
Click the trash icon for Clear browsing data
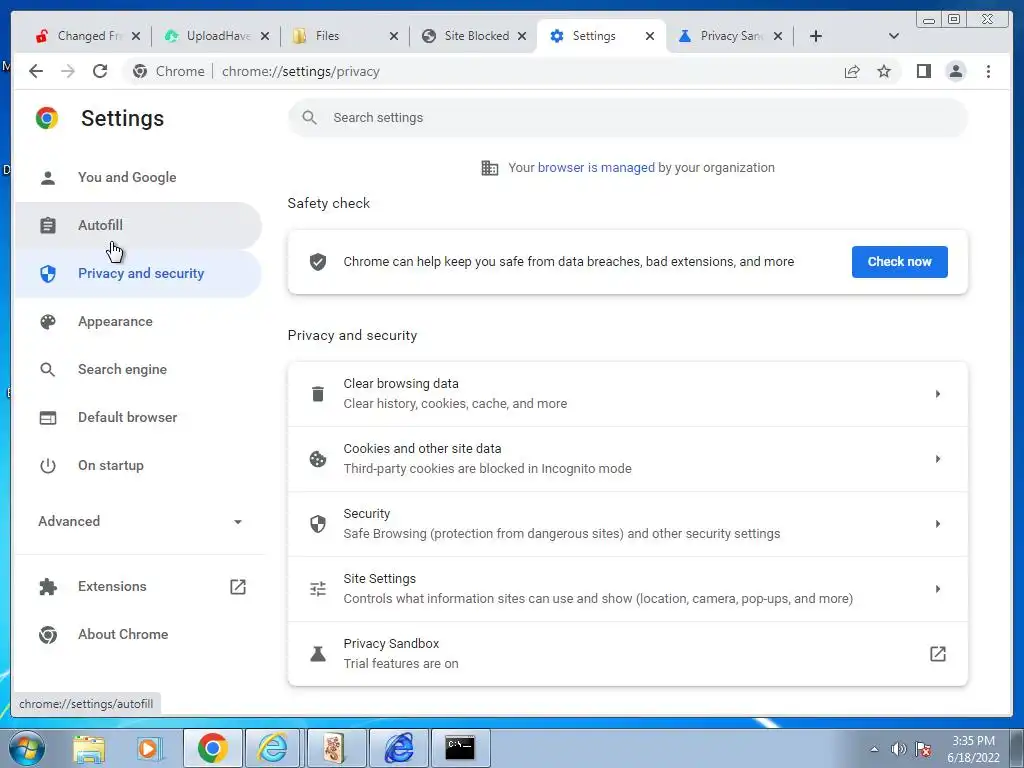click(317, 394)
